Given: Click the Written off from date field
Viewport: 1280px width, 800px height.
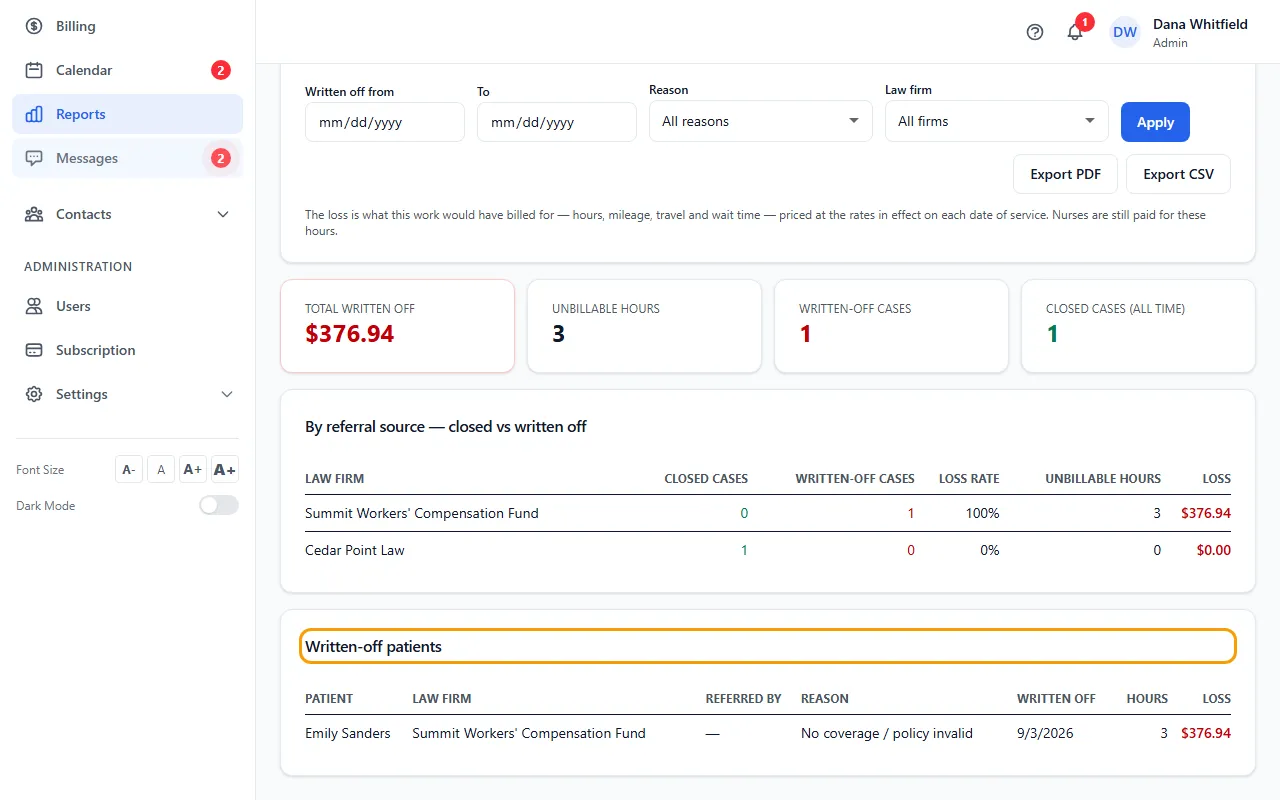Looking at the screenshot, I should (385, 122).
